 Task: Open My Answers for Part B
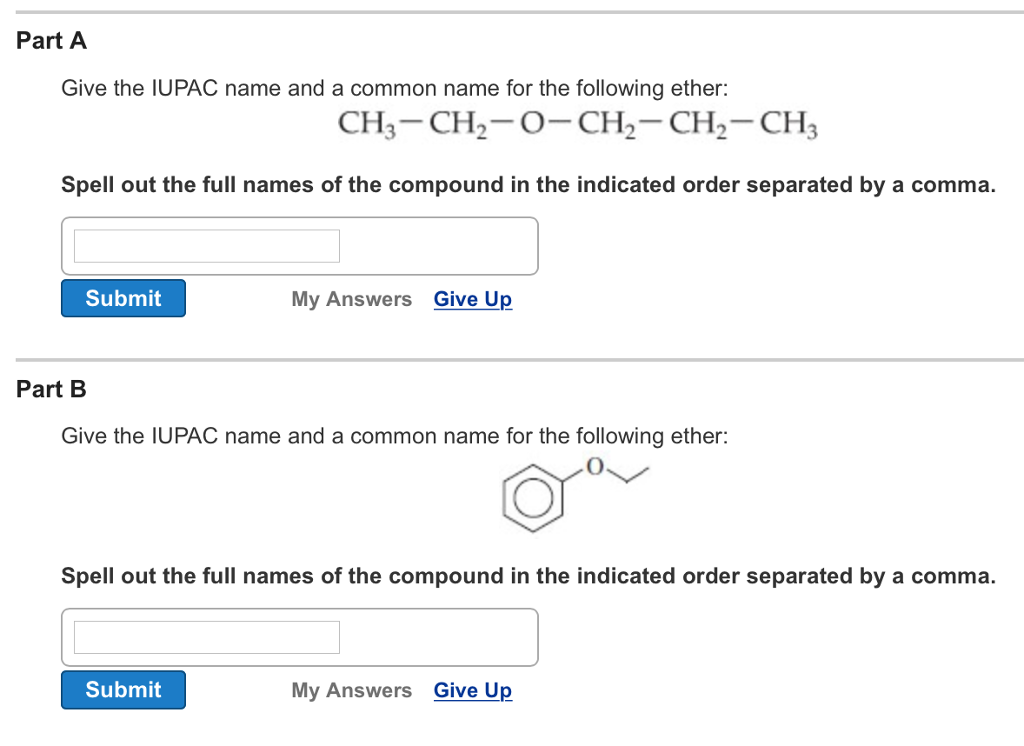(x=351, y=690)
